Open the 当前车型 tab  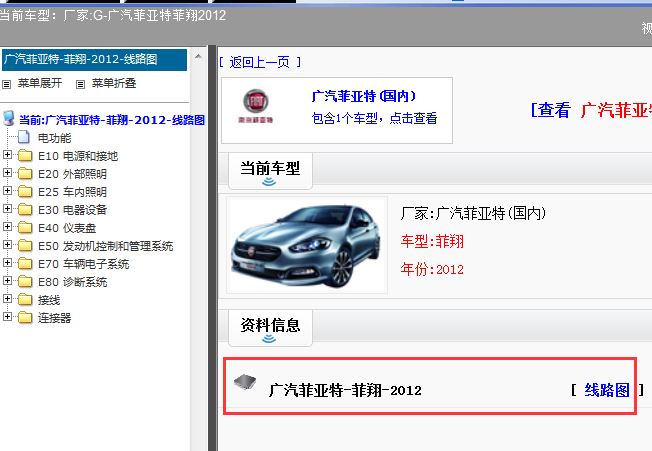[270, 171]
